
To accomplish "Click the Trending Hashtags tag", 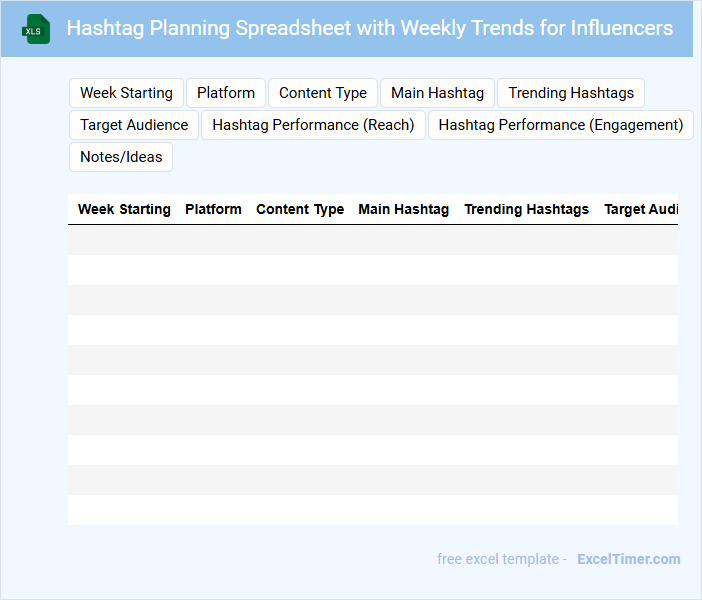I will point(571,93).
